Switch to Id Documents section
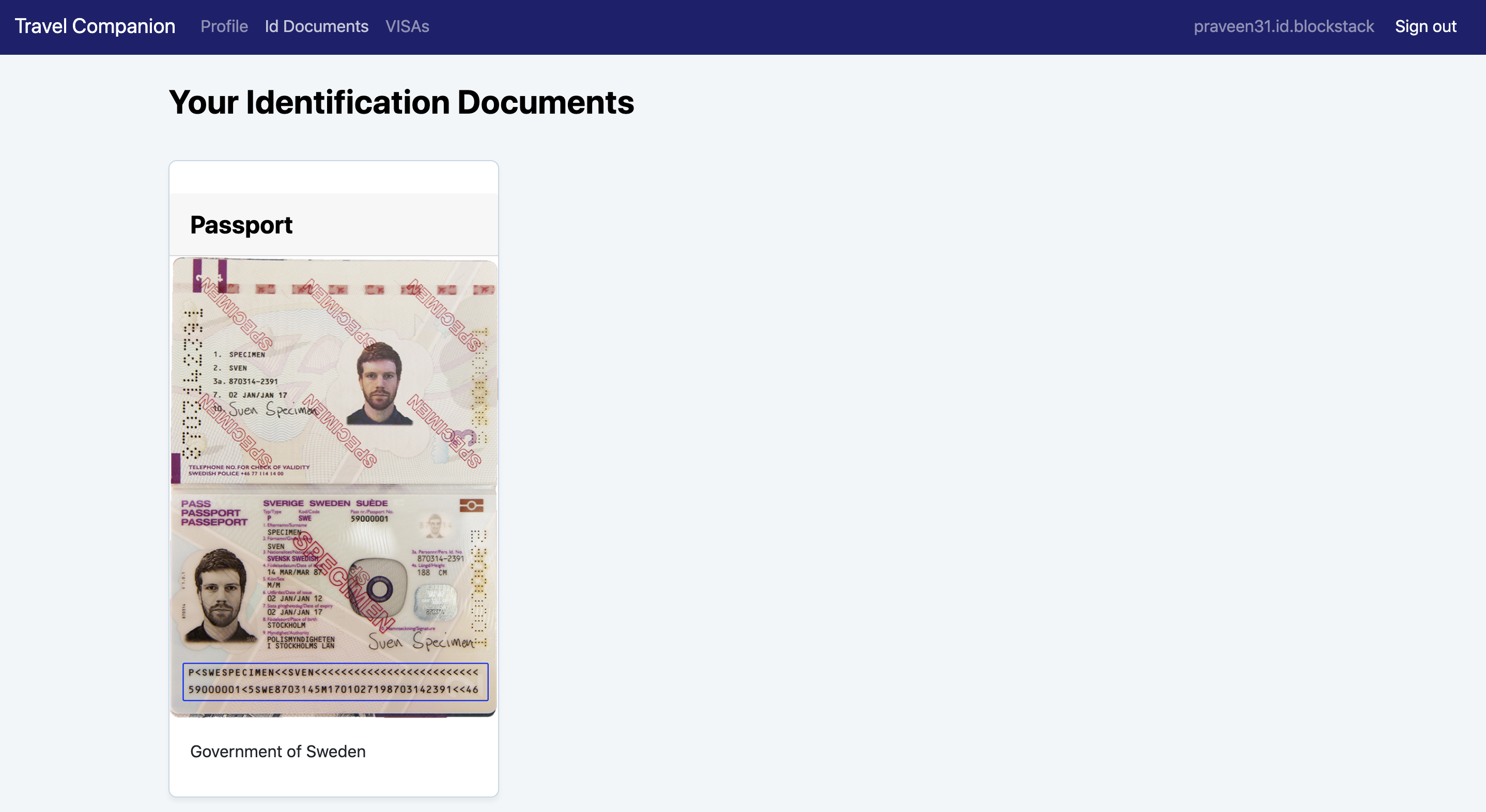 (x=316, y=26)
